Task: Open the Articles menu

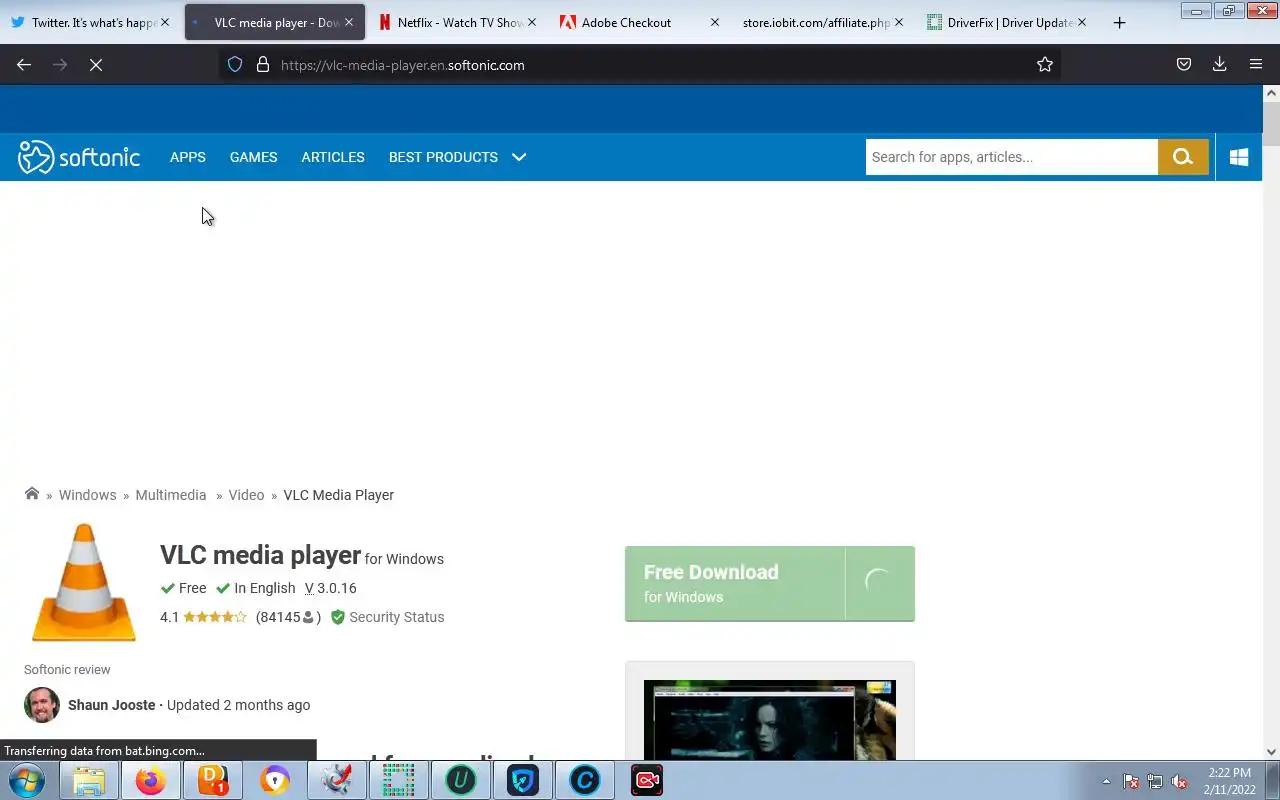Action: 333,157
